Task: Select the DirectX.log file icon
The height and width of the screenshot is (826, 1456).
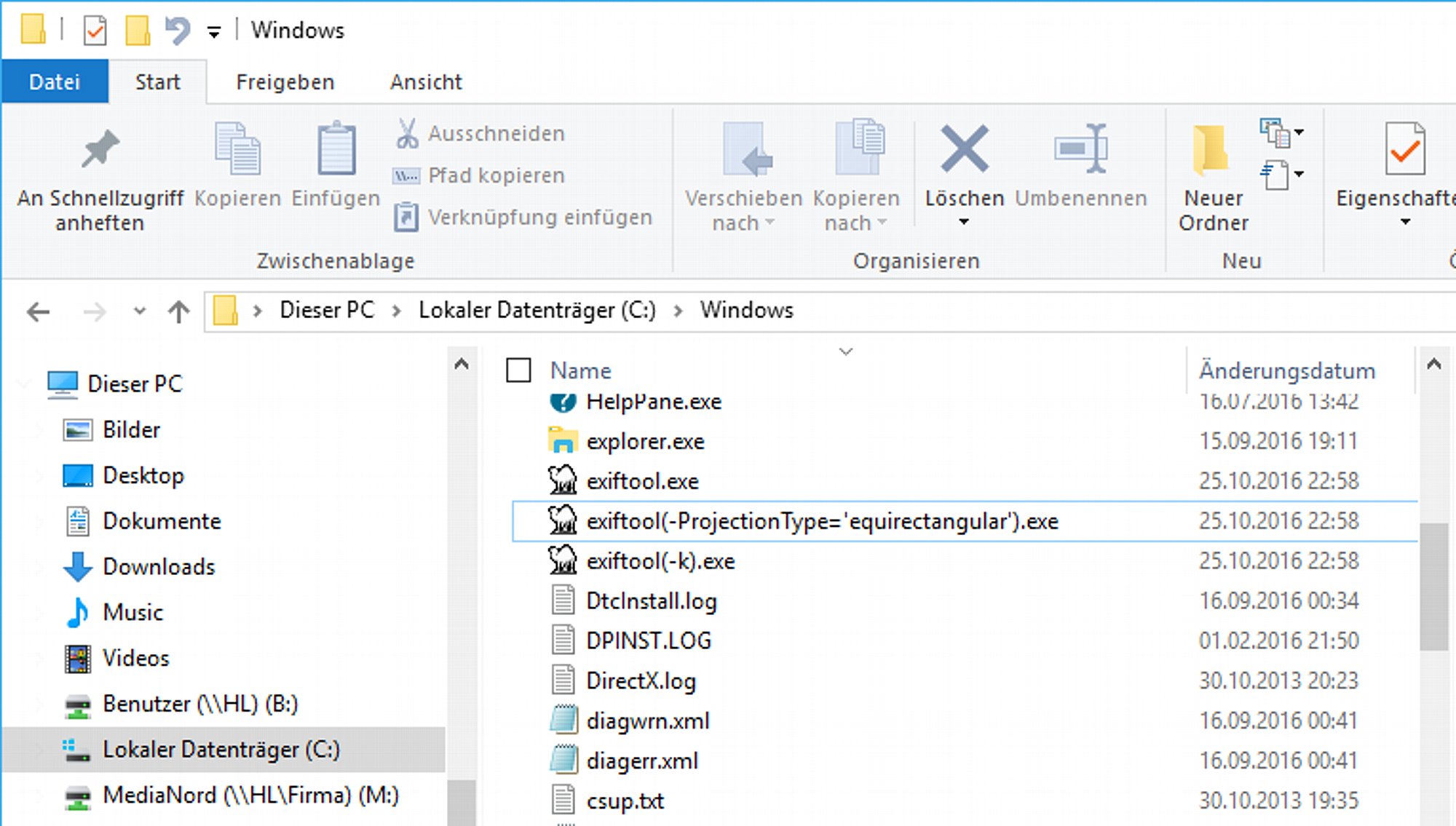Action: (562, 681)
